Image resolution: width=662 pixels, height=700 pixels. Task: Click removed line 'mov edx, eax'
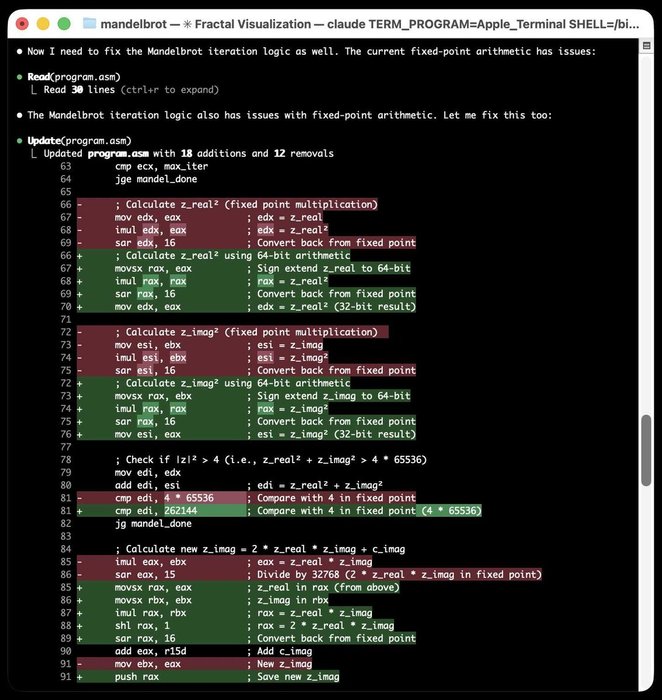[x=199, y=217]
